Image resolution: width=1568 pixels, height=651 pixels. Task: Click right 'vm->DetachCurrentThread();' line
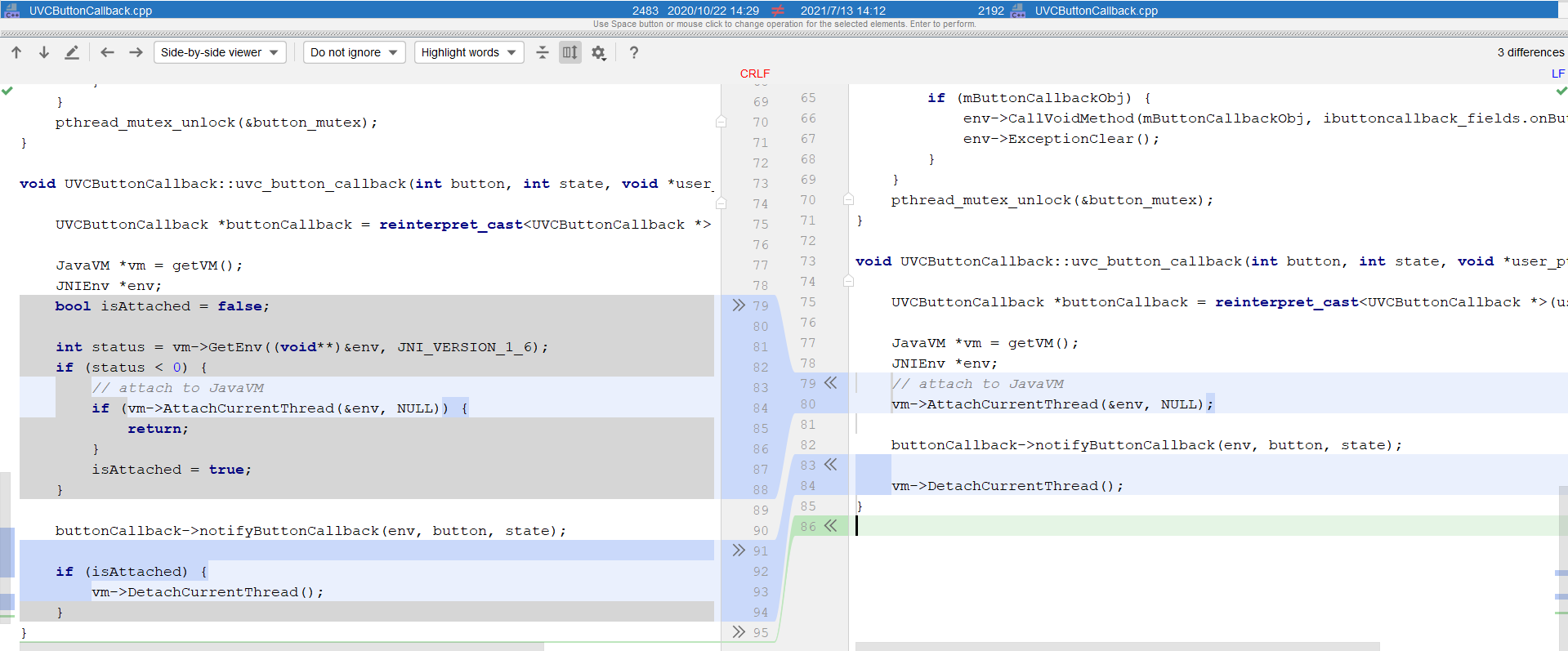tap(1007, 486)
